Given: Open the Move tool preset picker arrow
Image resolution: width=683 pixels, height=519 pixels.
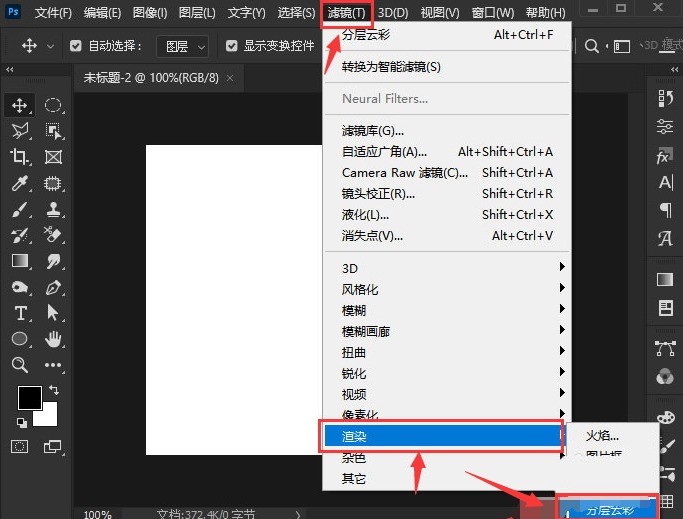Looking at the screenshot, I should coord(51,46).
